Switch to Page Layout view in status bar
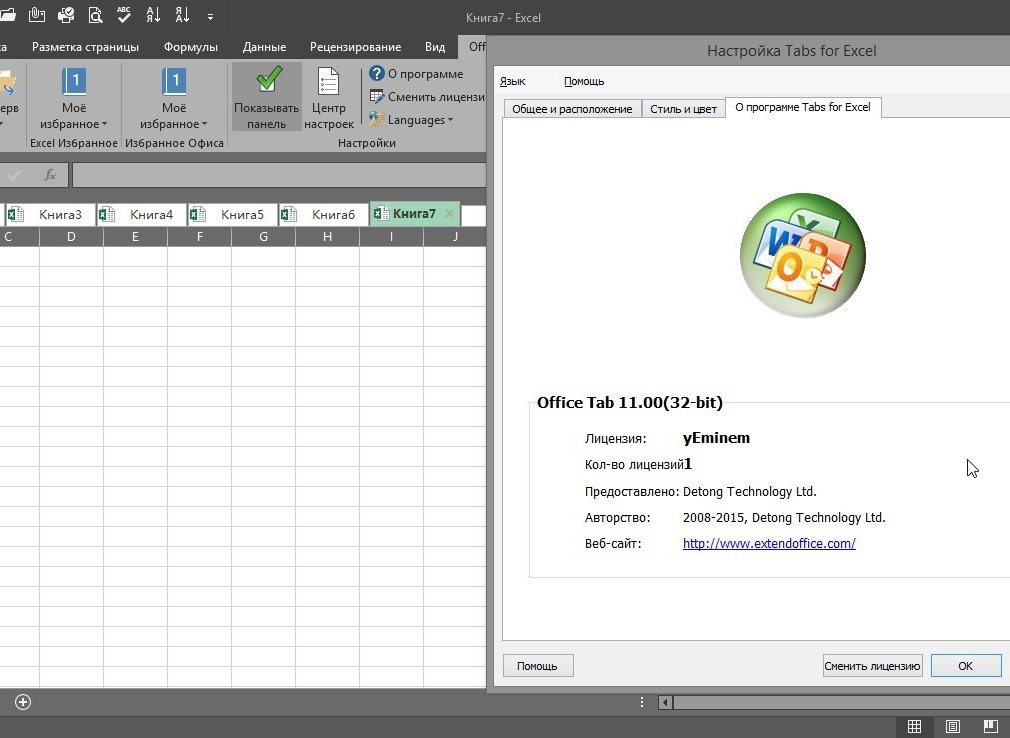1010x738 pixels. point(953,726)
